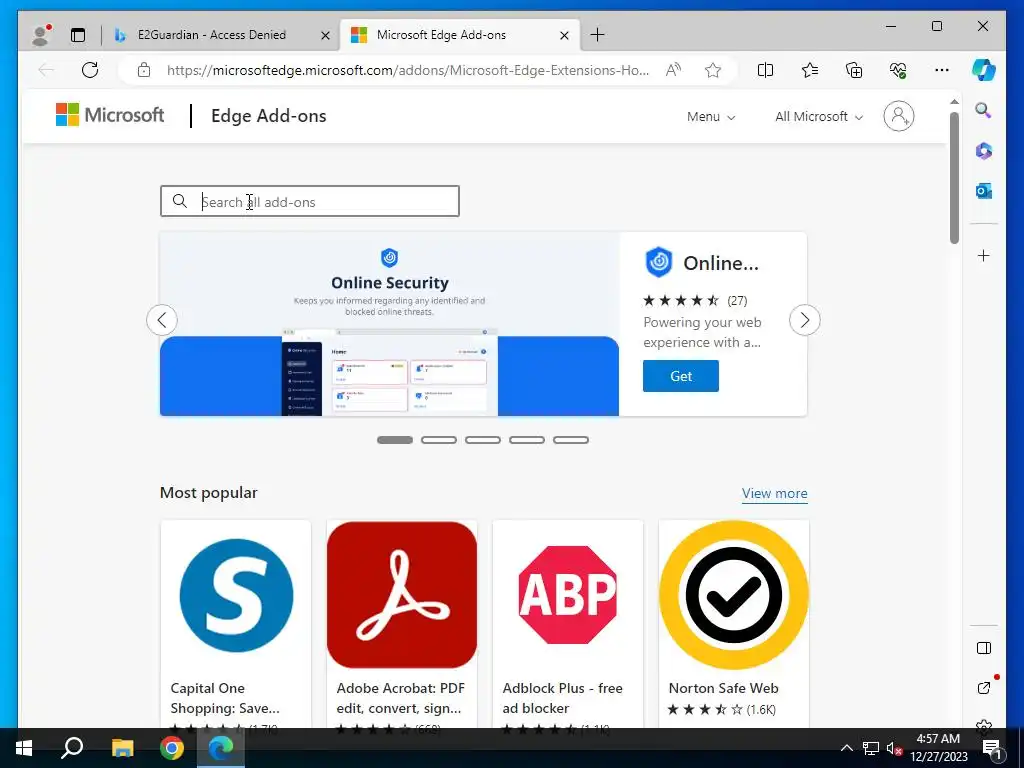The image size is (1024, 768).
Task: Select second carousel indicator
Action: [x=439, y=440]
